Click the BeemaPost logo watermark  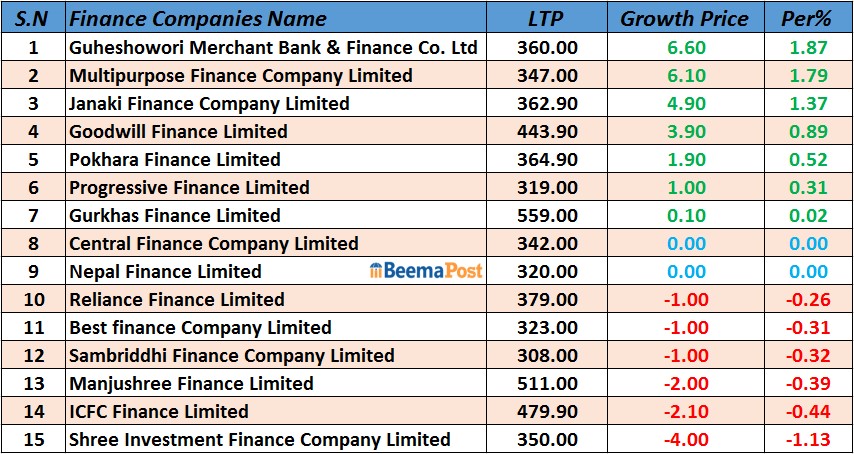pos(426,271)
